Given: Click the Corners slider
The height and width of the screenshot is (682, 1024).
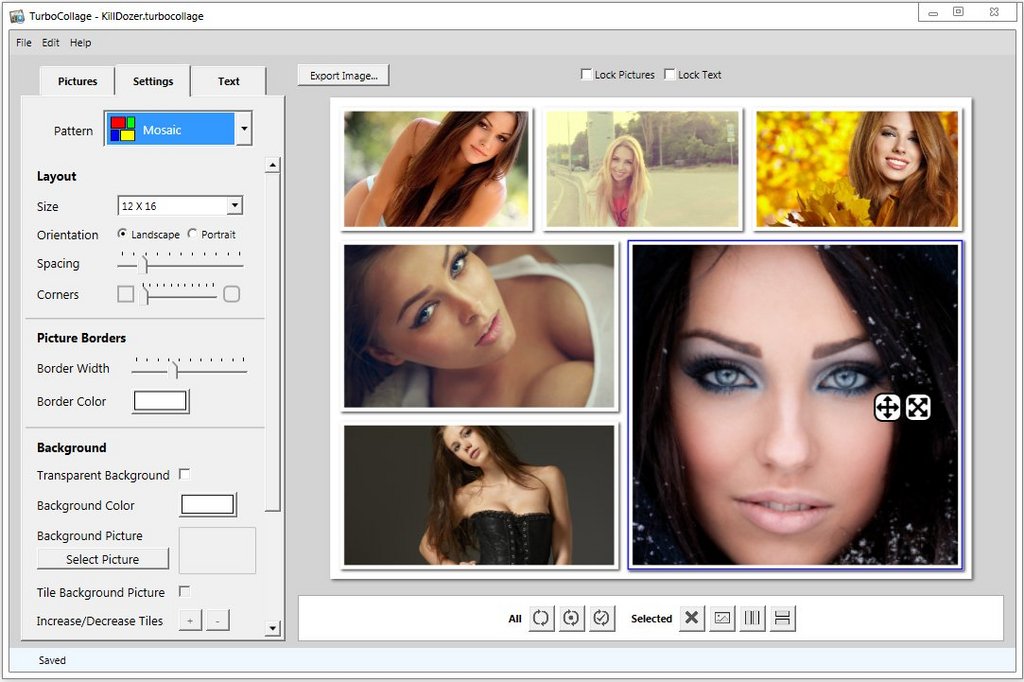Looking at the screenshot, I should click(179, 294).
